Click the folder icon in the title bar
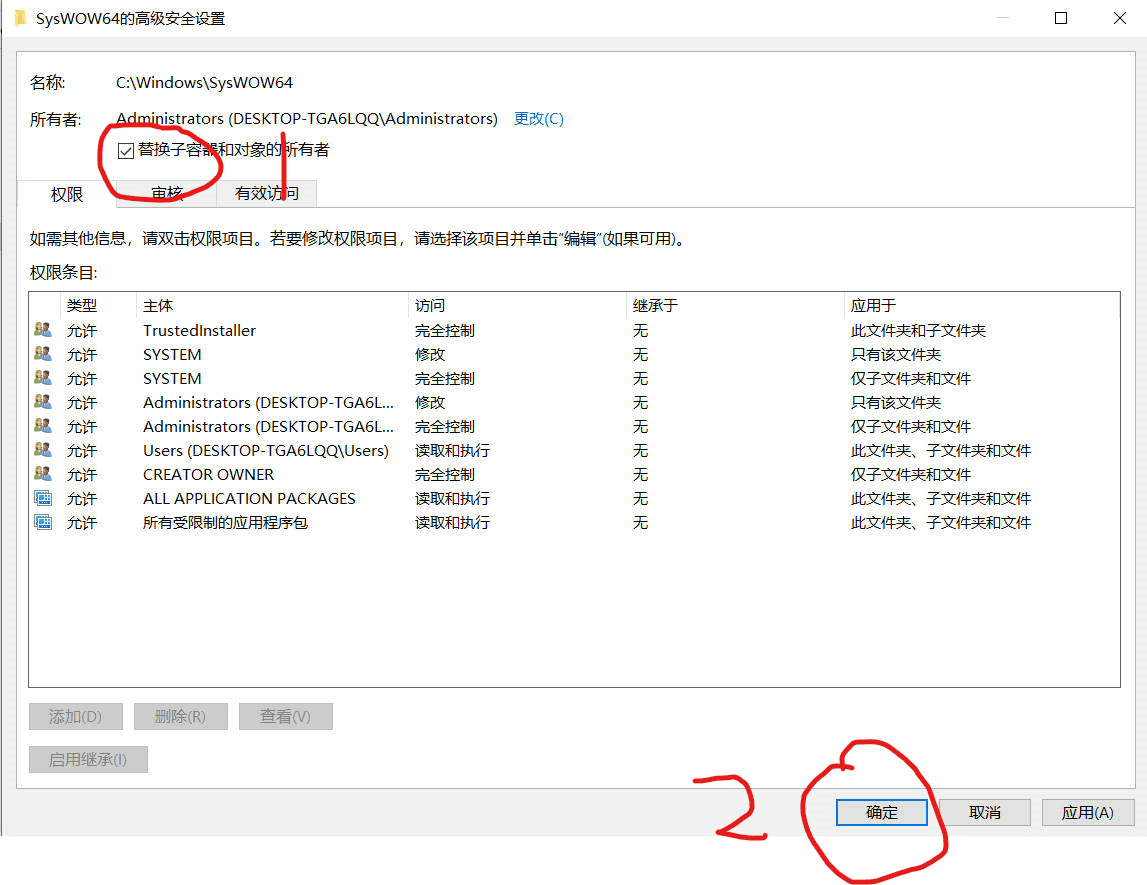Image resolution: width=1147 pixels, height=885 pixels. click(x=20, y=18)
